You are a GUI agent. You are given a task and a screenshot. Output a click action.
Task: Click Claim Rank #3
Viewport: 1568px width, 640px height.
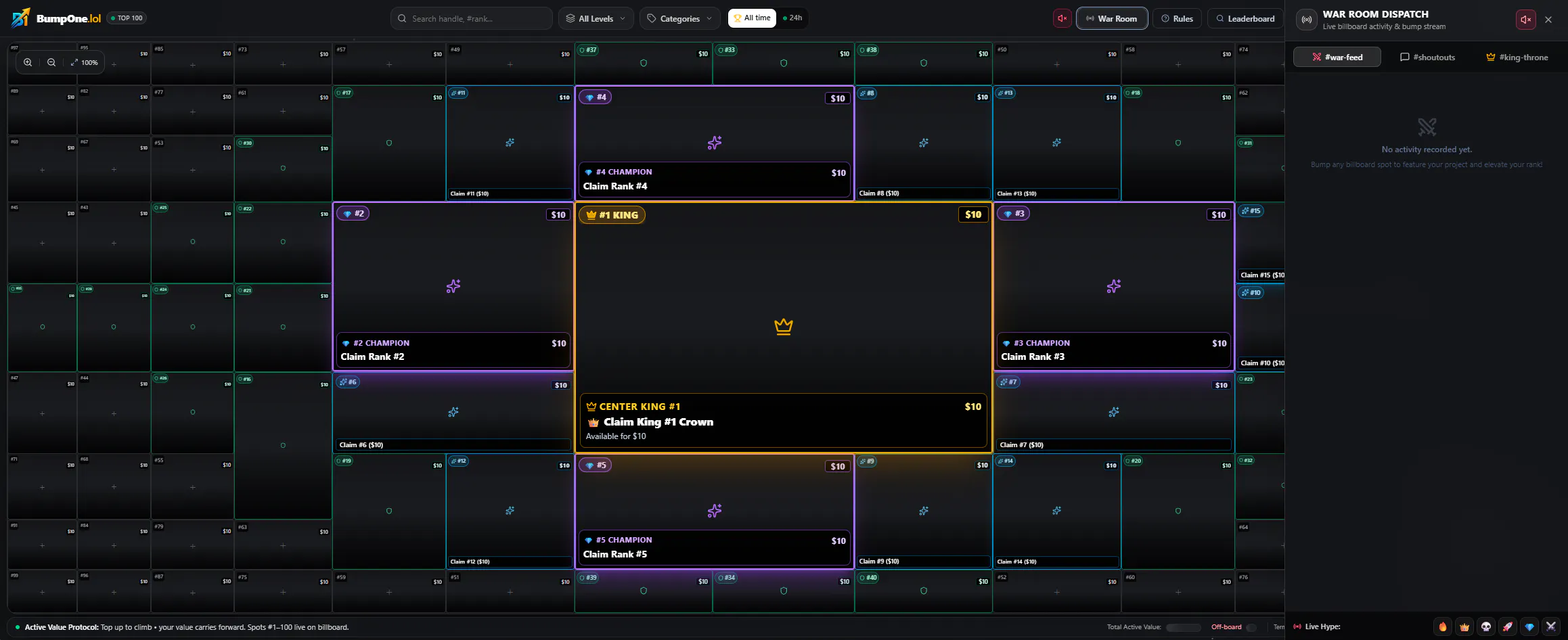[1033, 357]
